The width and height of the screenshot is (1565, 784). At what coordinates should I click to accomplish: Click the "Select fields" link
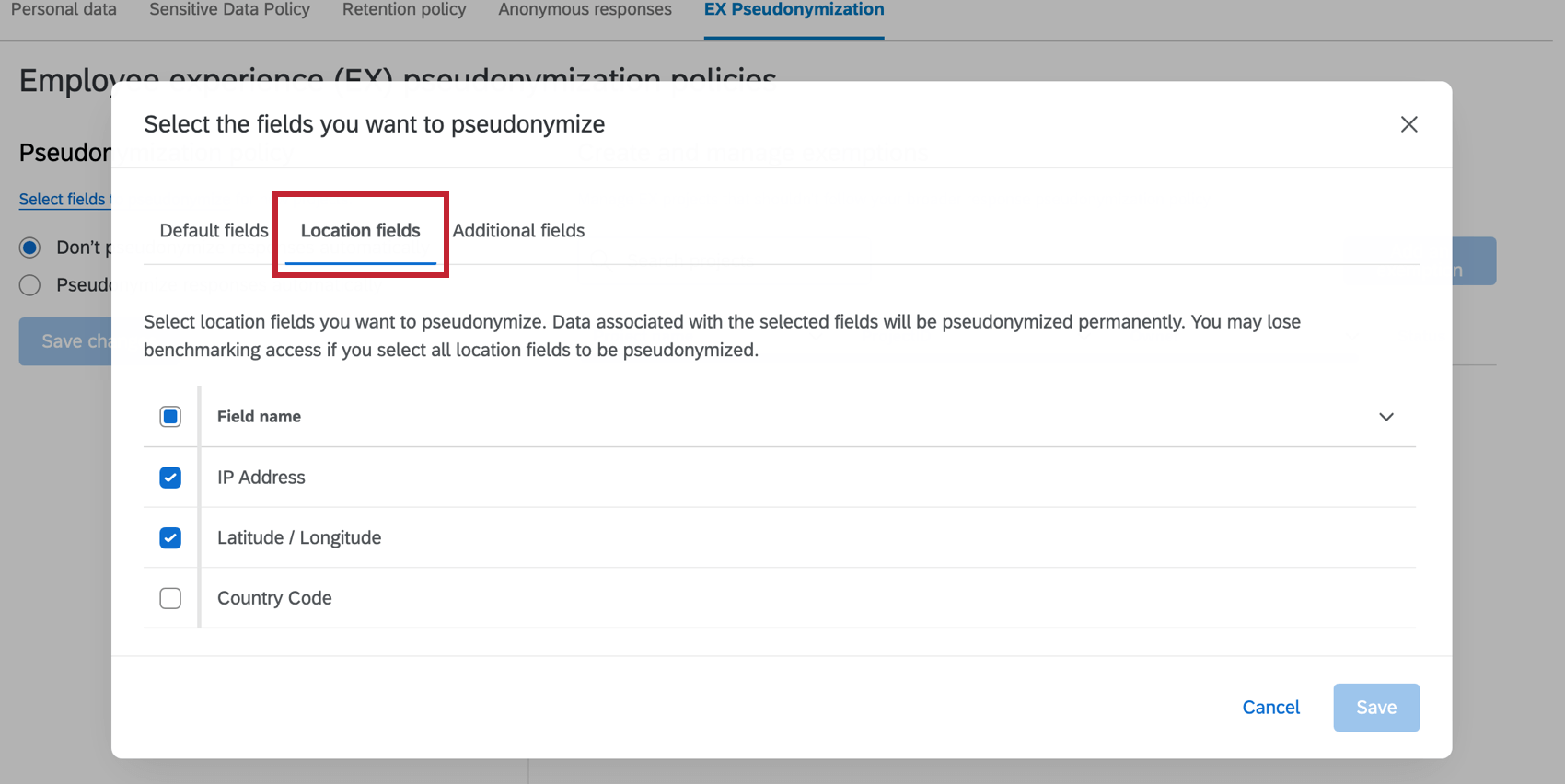click(x=63, y=199)
